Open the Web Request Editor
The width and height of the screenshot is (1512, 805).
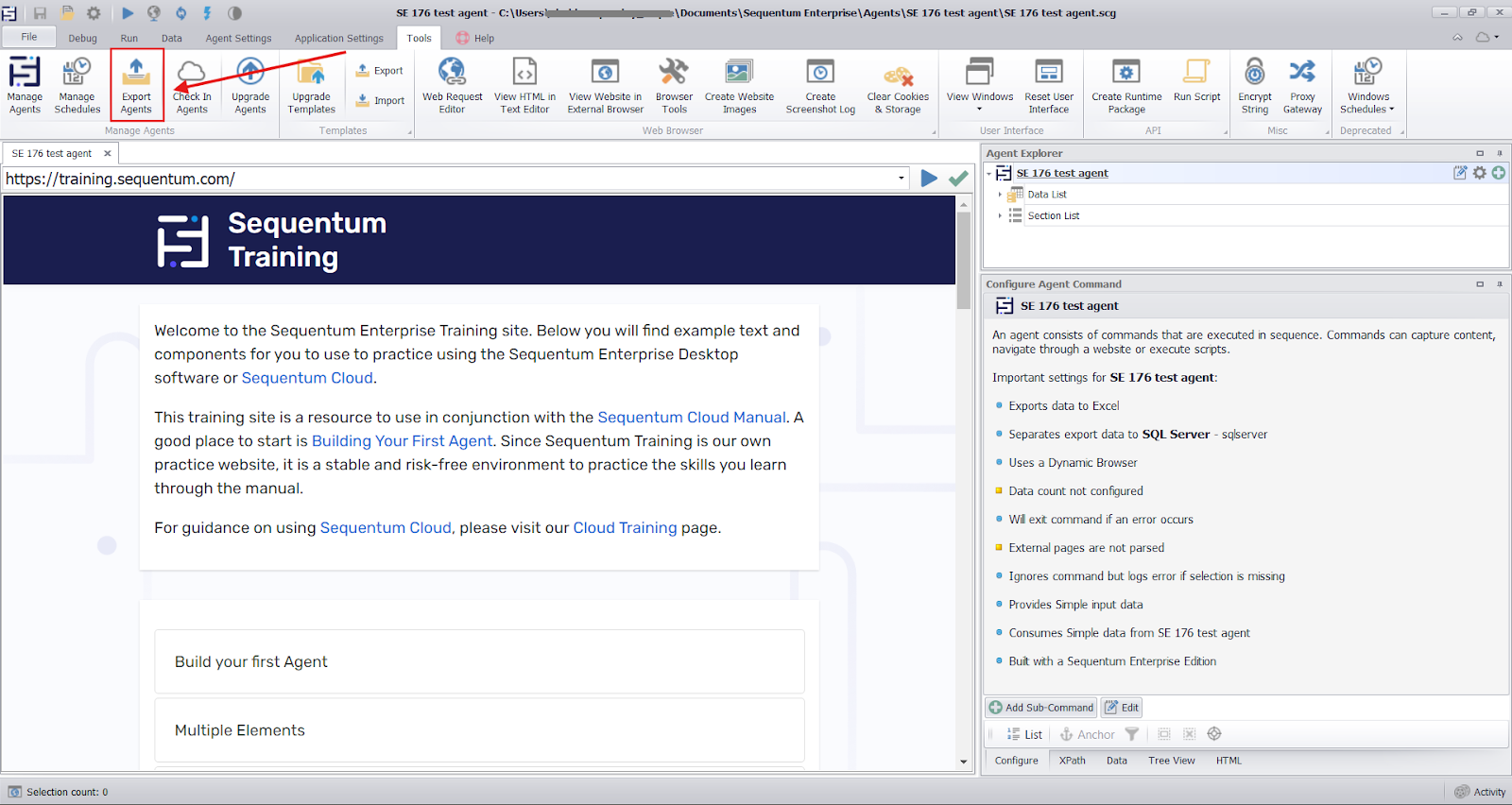[452, 85]
